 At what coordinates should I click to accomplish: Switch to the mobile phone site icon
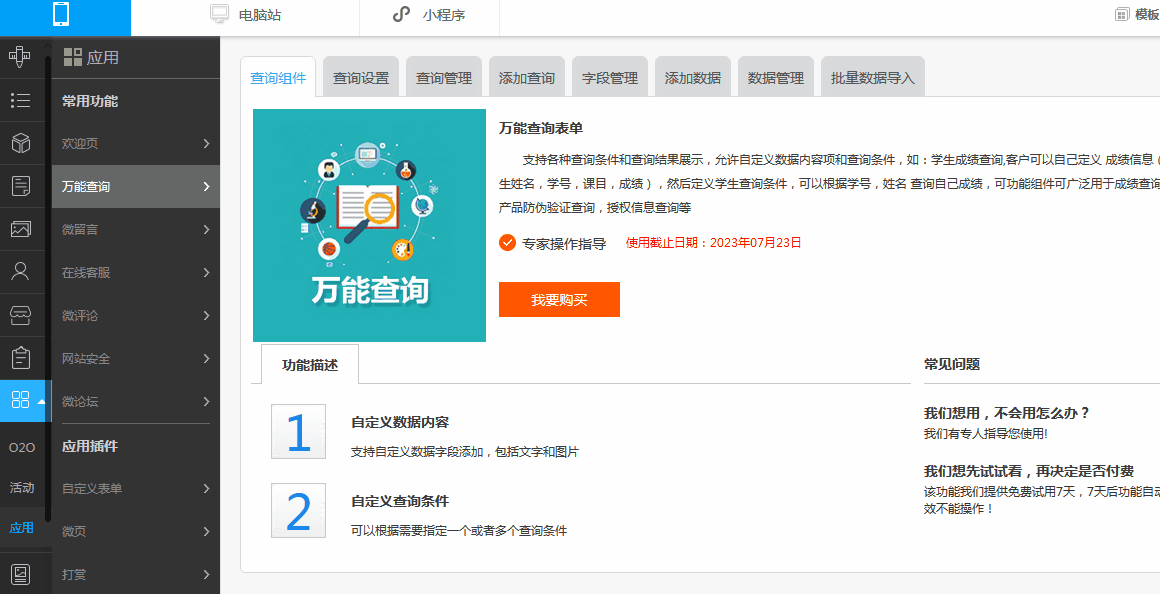click(63, 15)
